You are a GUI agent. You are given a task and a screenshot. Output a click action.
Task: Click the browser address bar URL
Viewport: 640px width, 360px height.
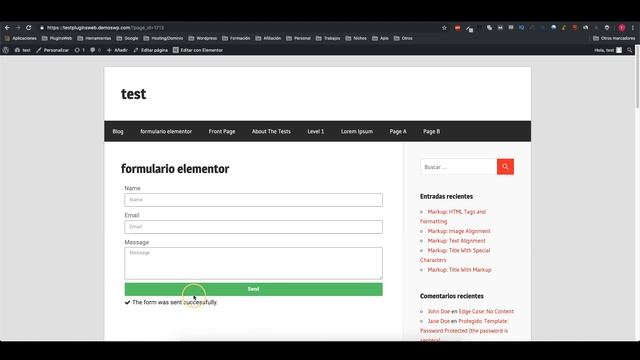[105, 28]
